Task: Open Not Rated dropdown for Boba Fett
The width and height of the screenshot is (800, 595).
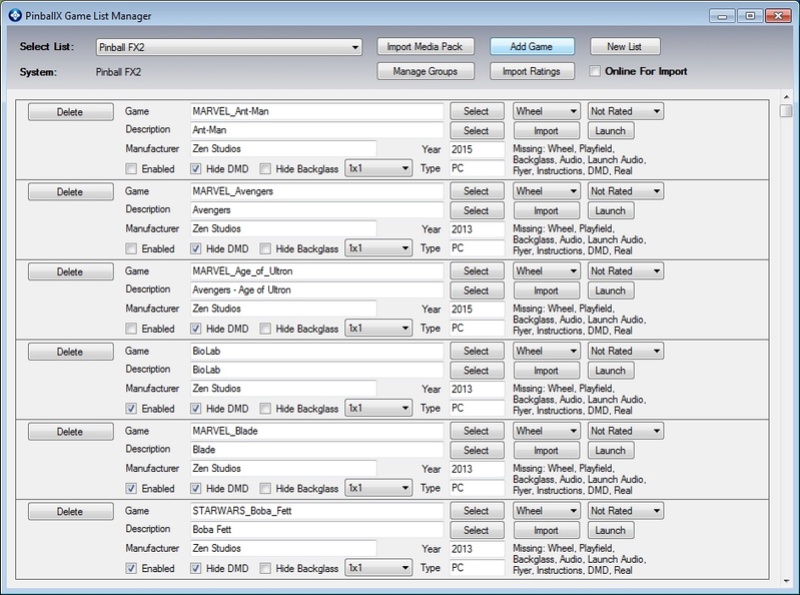Action: pyautogui.click(x=626, y=511)
